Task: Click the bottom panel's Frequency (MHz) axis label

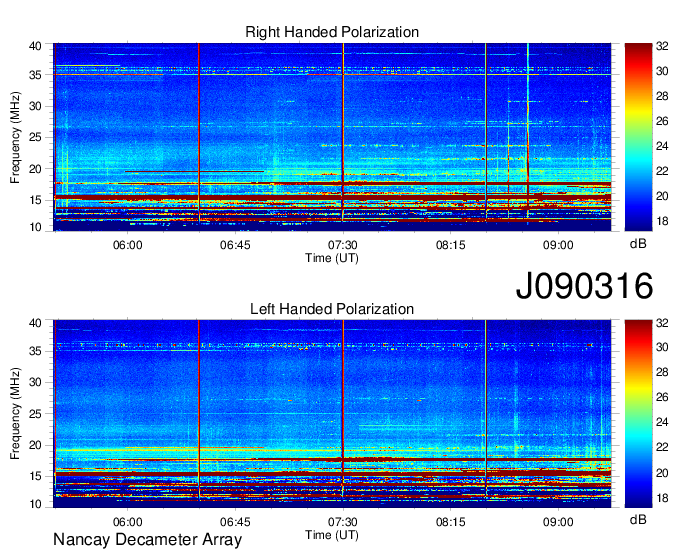Action: point(15,414)
